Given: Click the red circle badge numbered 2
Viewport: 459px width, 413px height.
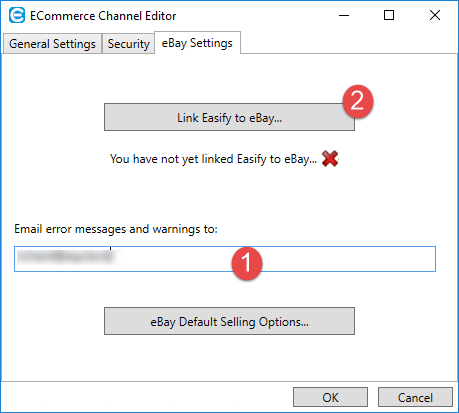Looking at the screenshot, I should (358, 101).
